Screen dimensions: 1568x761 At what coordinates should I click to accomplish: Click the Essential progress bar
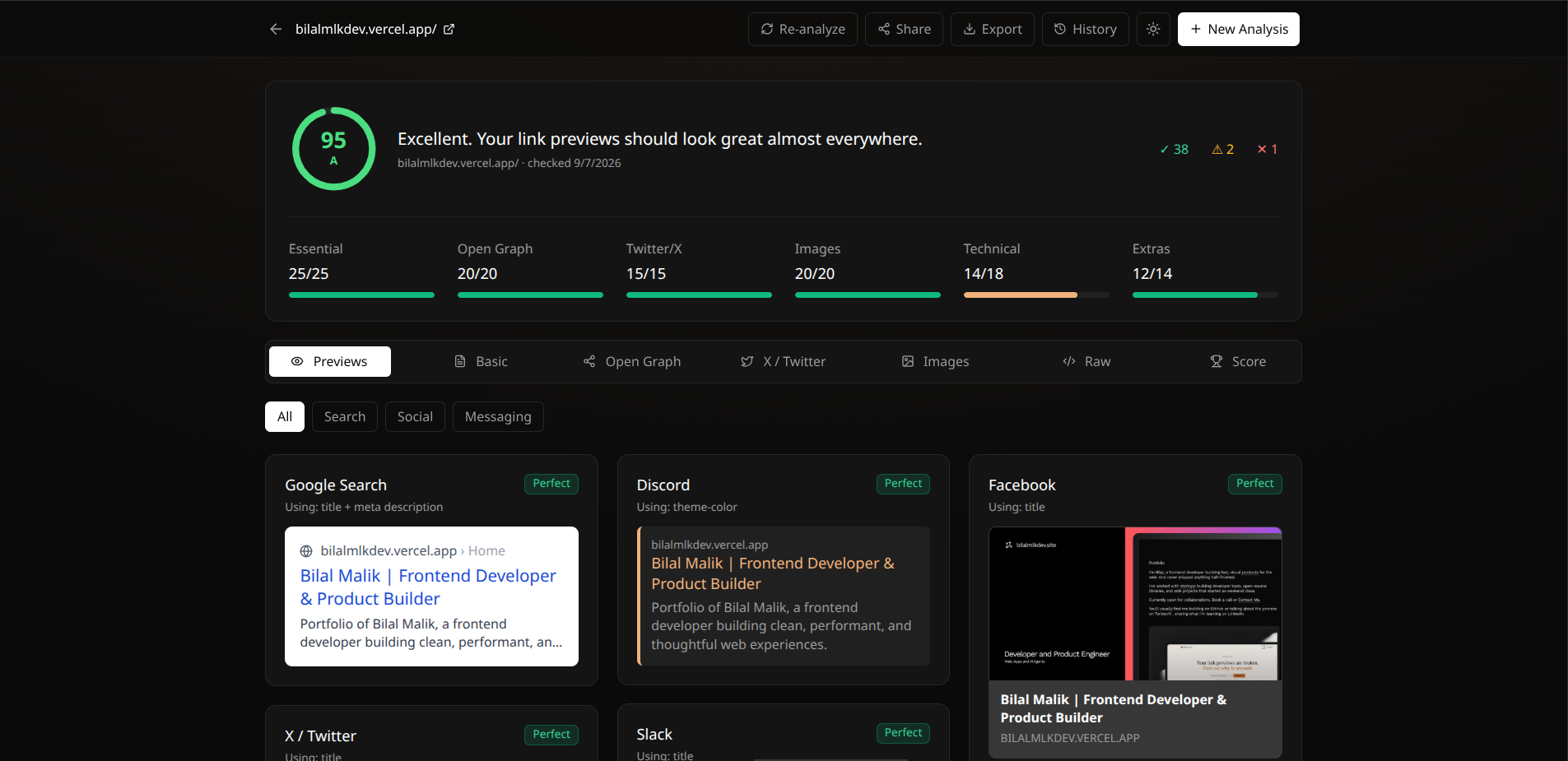tap(361, 295)
